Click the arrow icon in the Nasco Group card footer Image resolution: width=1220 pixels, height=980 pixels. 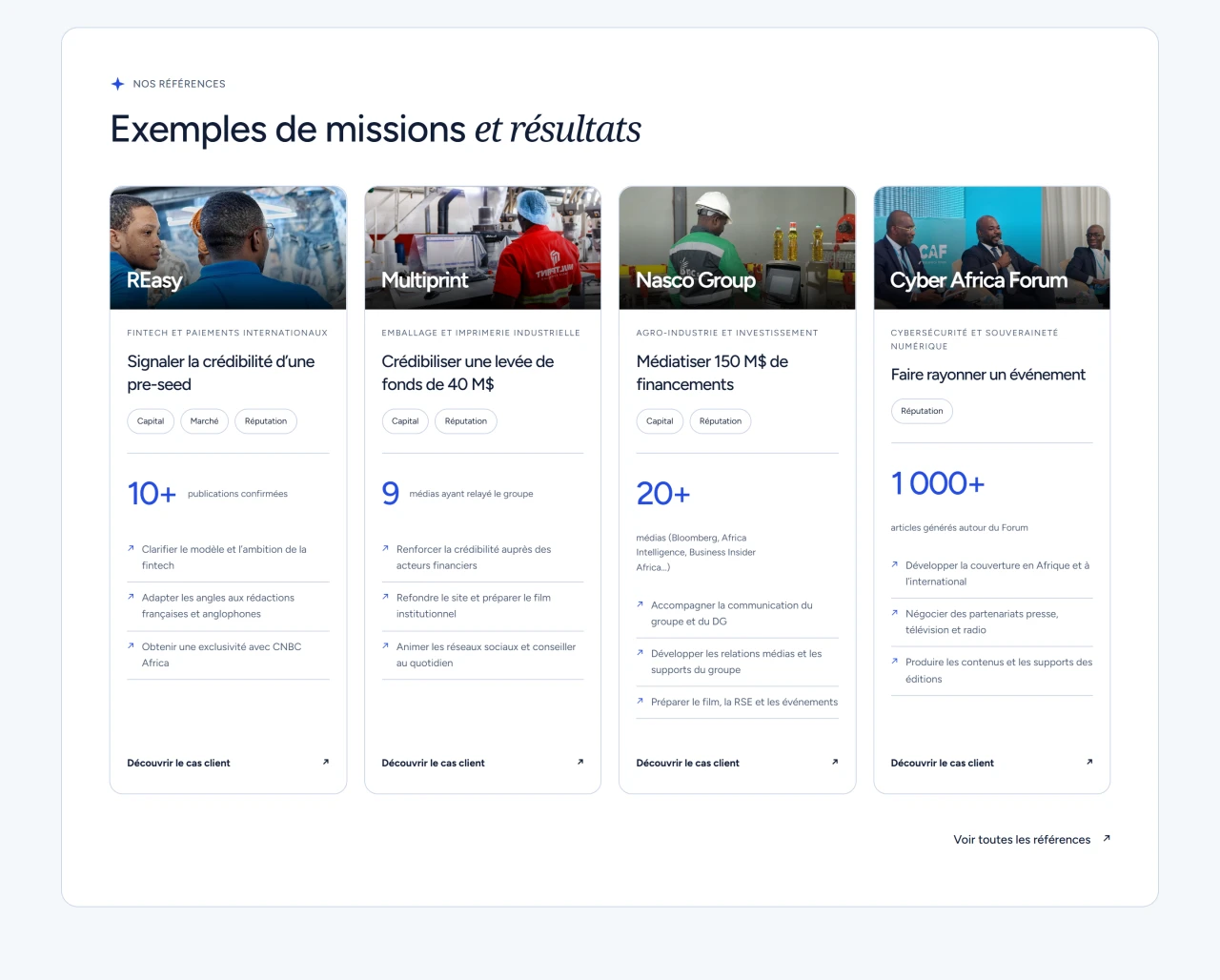pyautogui.click(x=835, y=762)
